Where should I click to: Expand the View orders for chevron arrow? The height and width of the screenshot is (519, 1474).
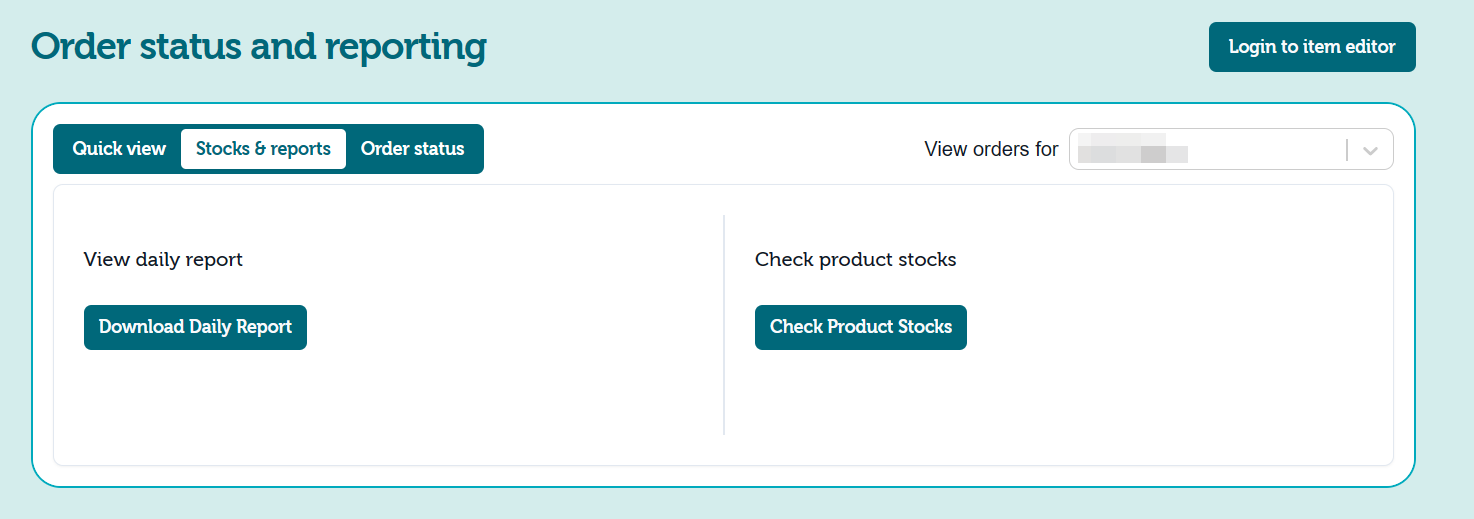pyautogui.click(x=1371, y=150)
